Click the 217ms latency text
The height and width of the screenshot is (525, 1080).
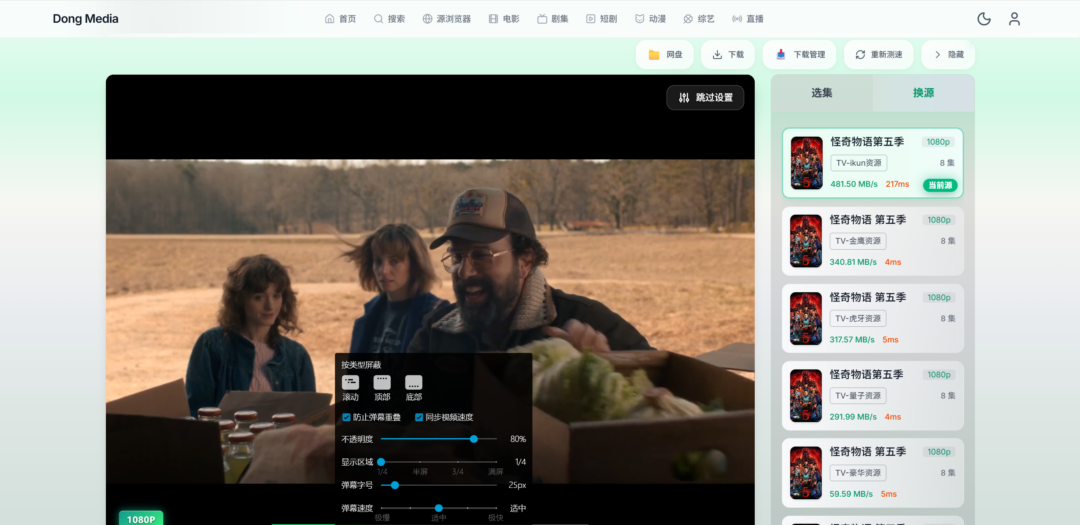coord(897,184)
